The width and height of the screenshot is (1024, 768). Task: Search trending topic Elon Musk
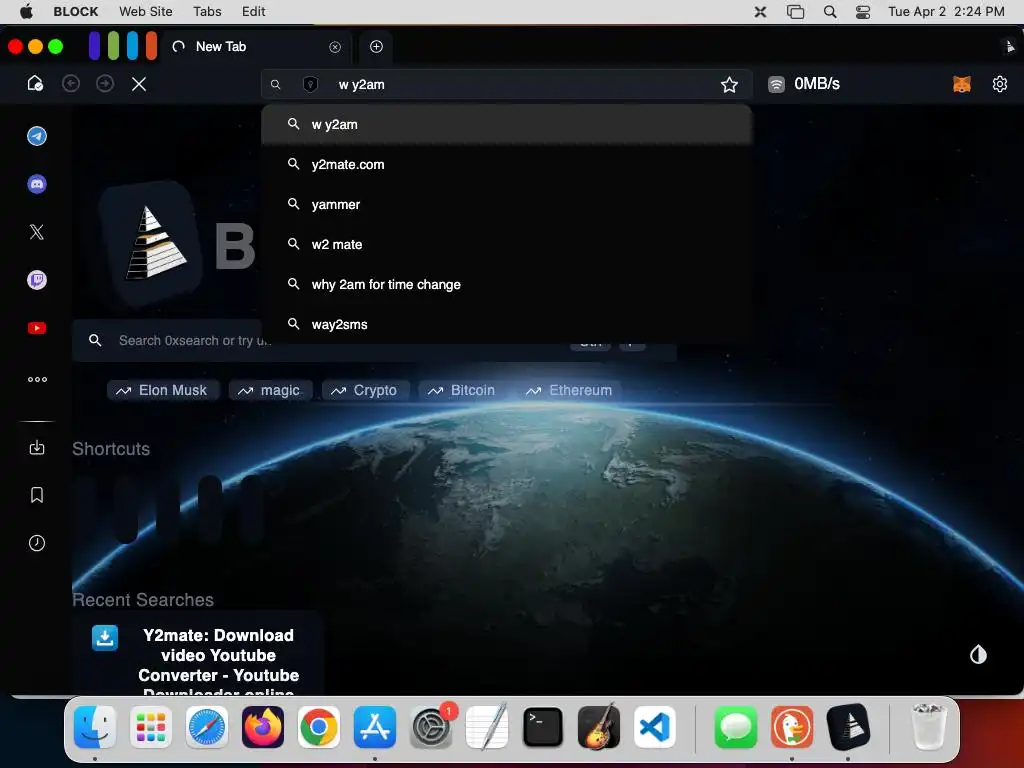pyautogui.click(x=163, y=390)
